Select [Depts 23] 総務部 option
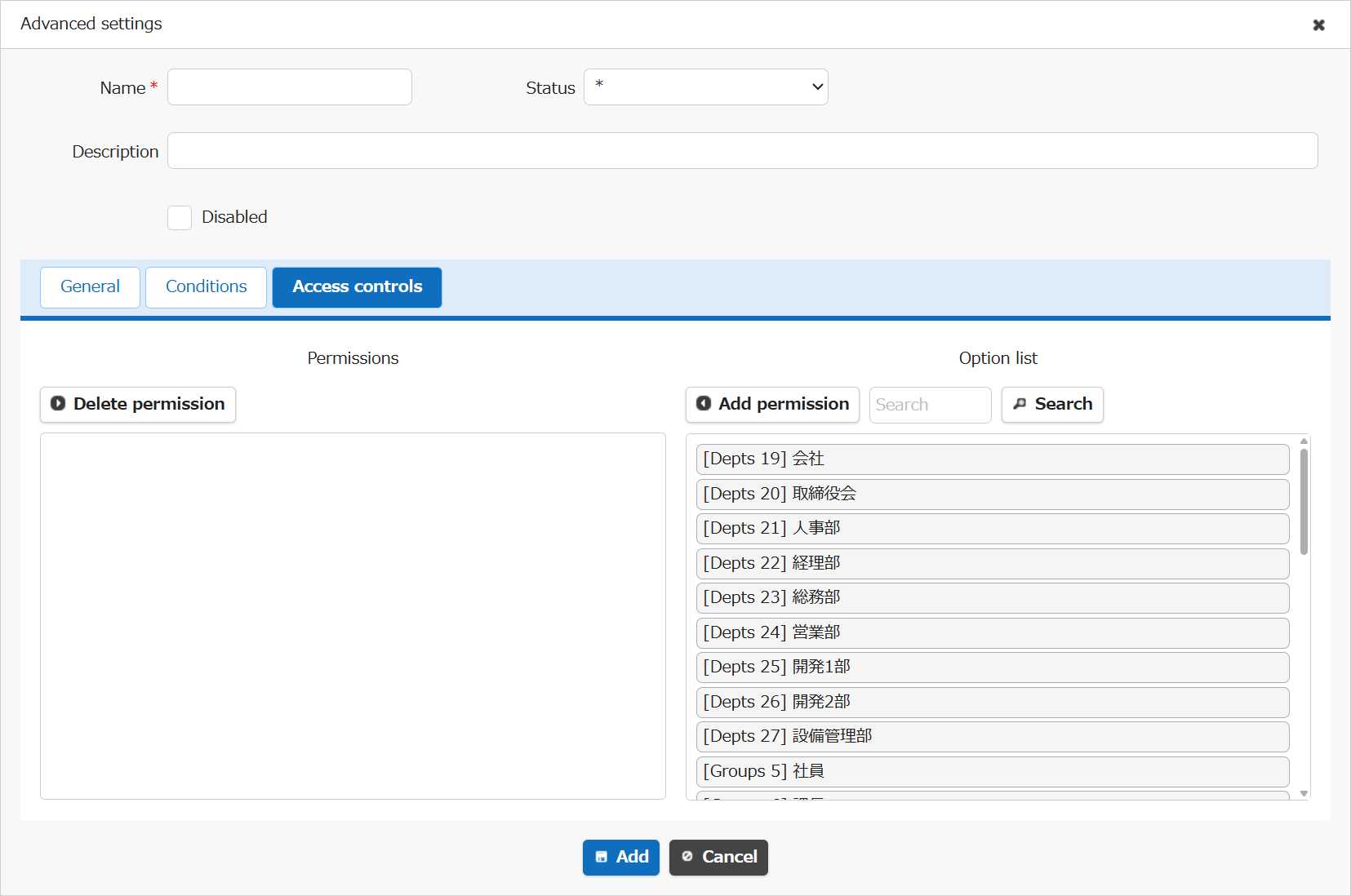Viewport: 1351px width, 896px height. click(993, 598)
